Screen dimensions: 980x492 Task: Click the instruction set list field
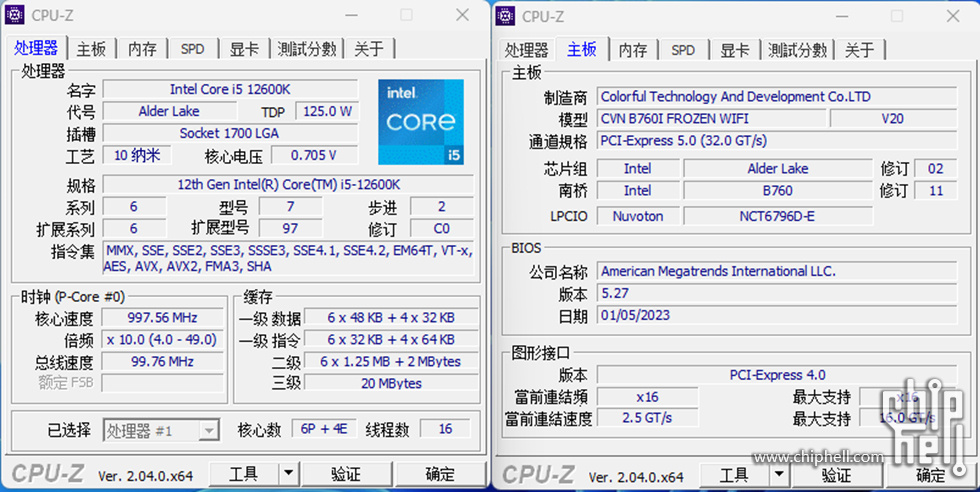[289, 258]
